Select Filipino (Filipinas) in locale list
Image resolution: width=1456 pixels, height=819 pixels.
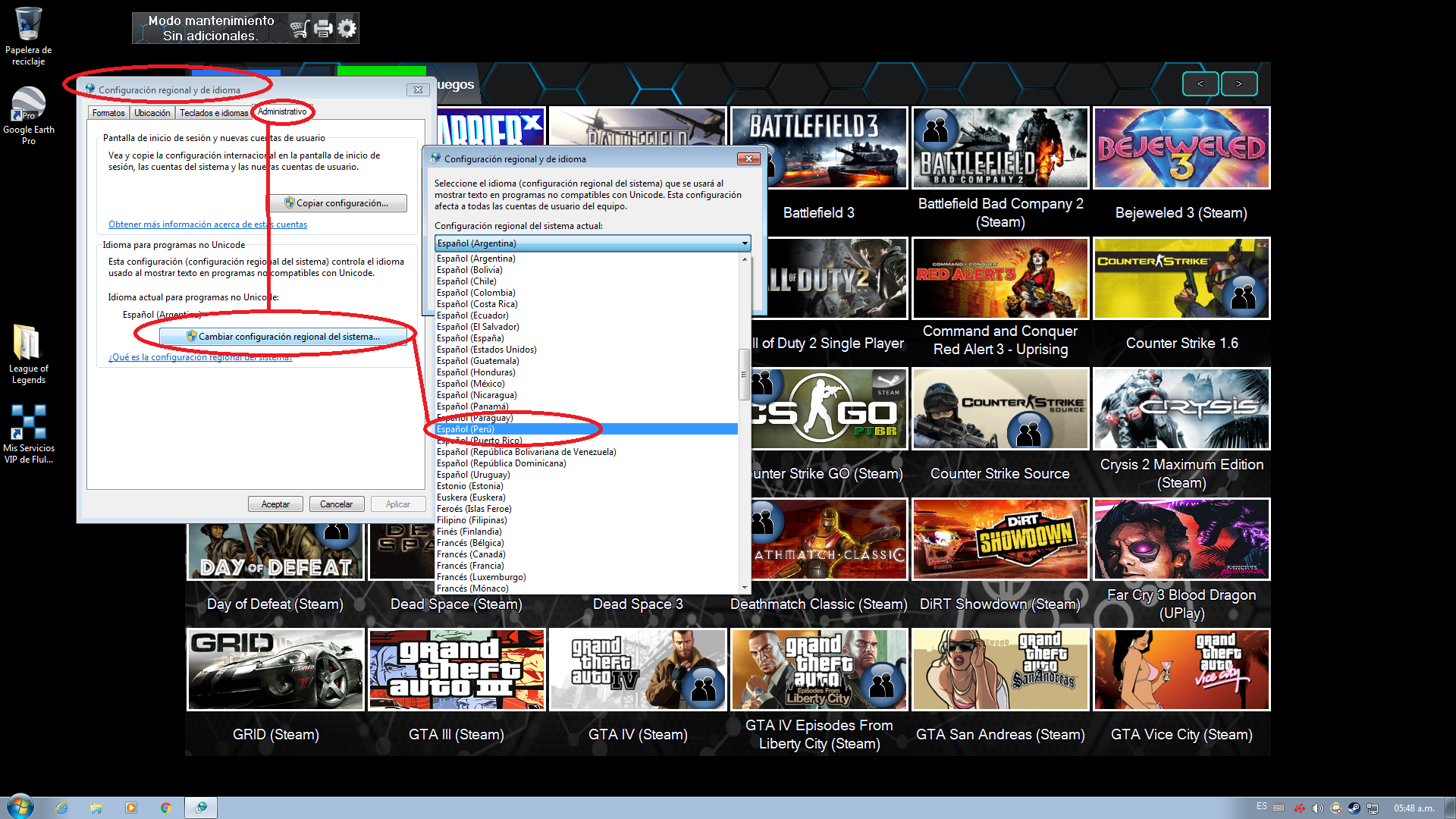tap(587, 520)
